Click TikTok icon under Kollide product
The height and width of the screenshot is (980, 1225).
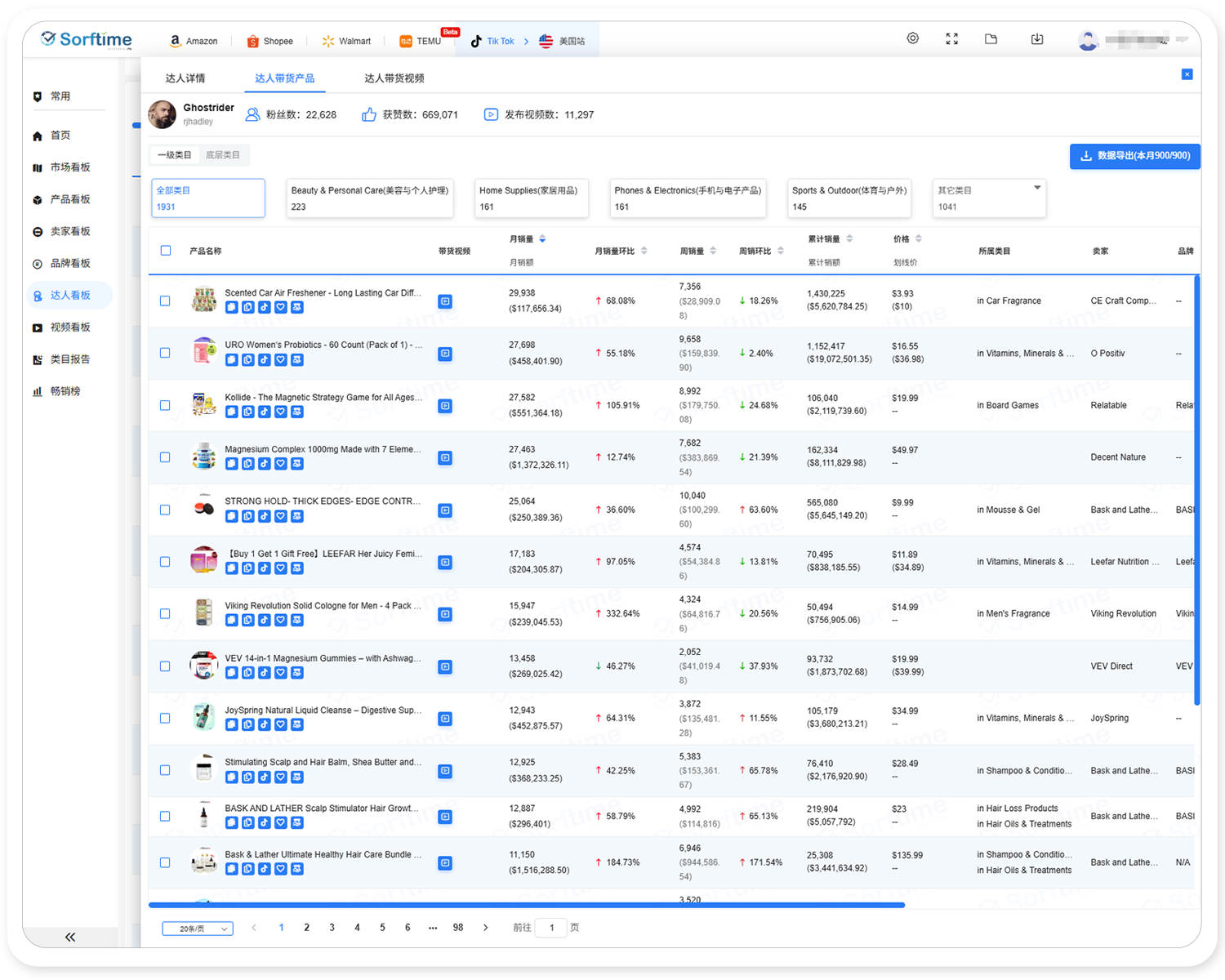click(265, 412)
